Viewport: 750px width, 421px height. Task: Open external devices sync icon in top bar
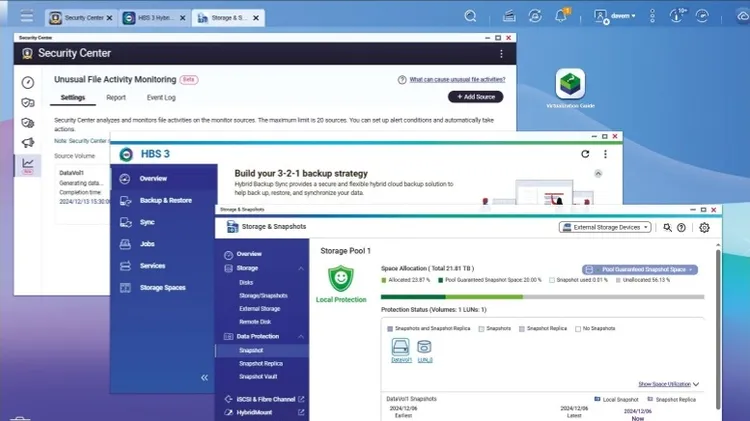(x=535, y=17)
